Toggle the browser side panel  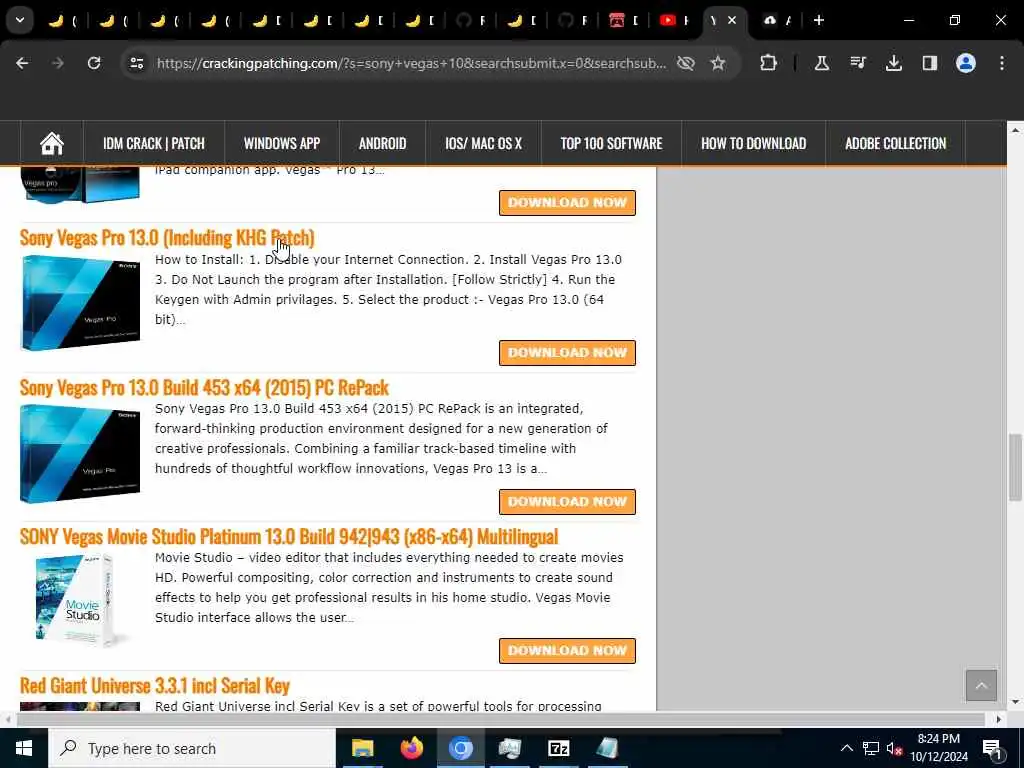tap(929, 63)
